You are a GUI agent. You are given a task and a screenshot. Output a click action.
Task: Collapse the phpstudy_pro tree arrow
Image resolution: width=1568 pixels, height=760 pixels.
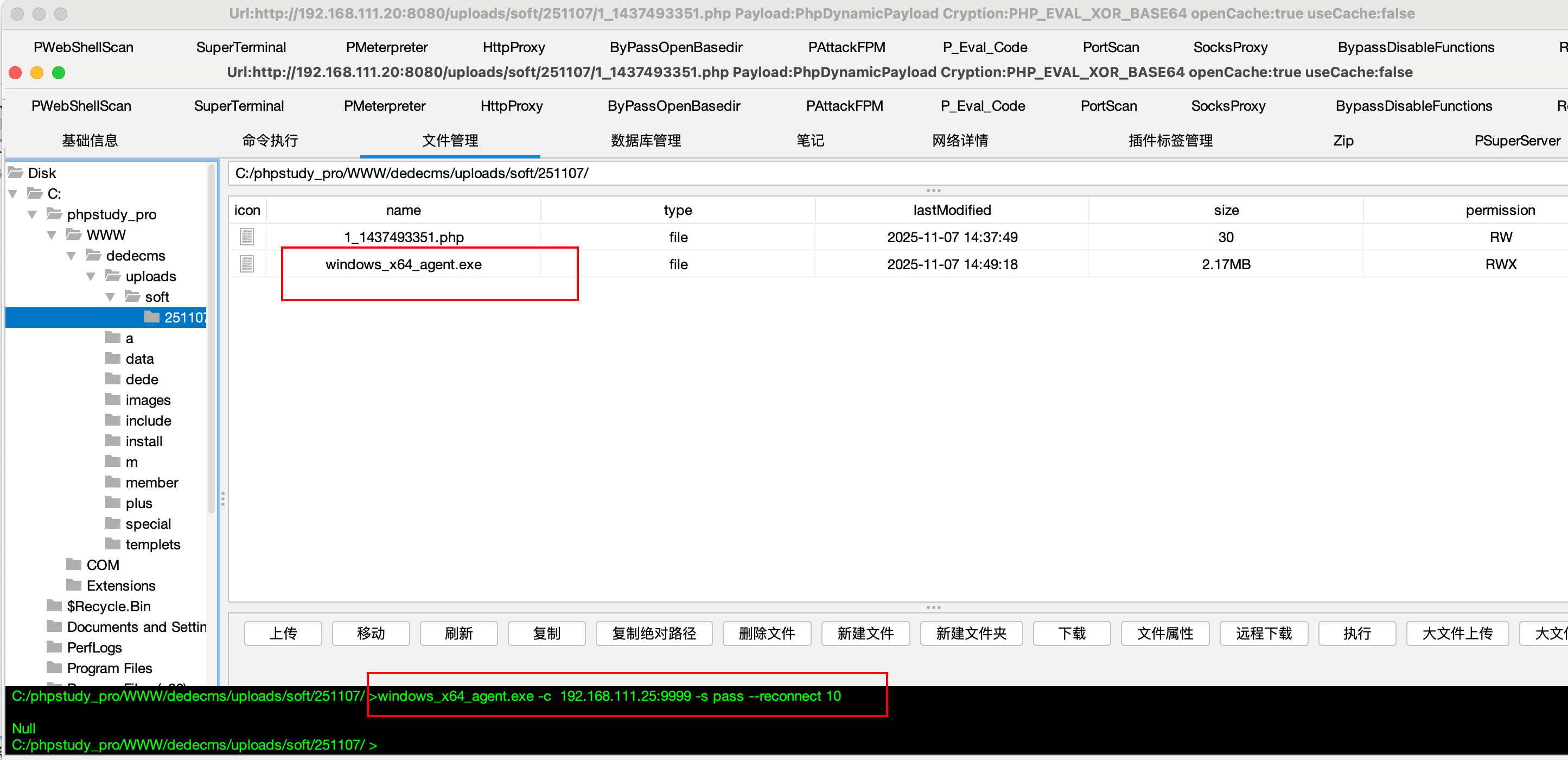[33, 214]
